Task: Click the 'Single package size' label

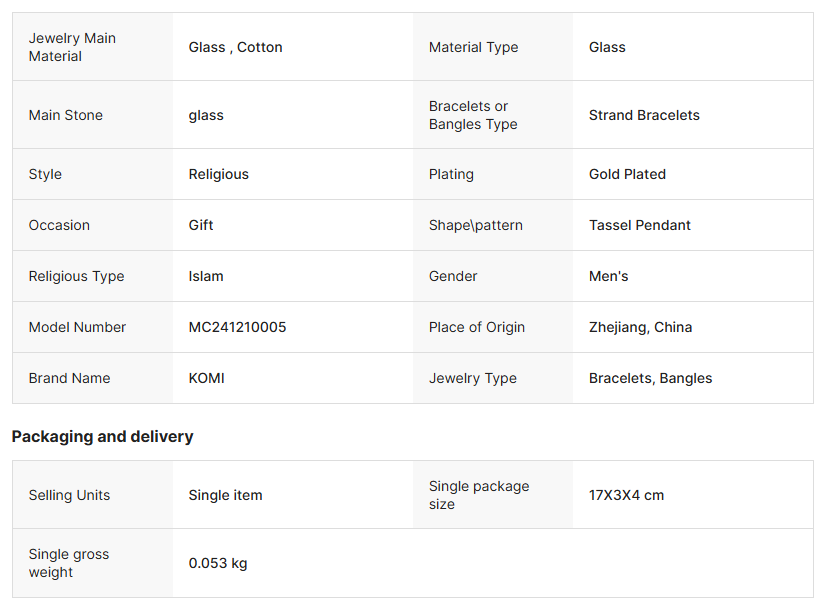Action: tap(479, 495)
